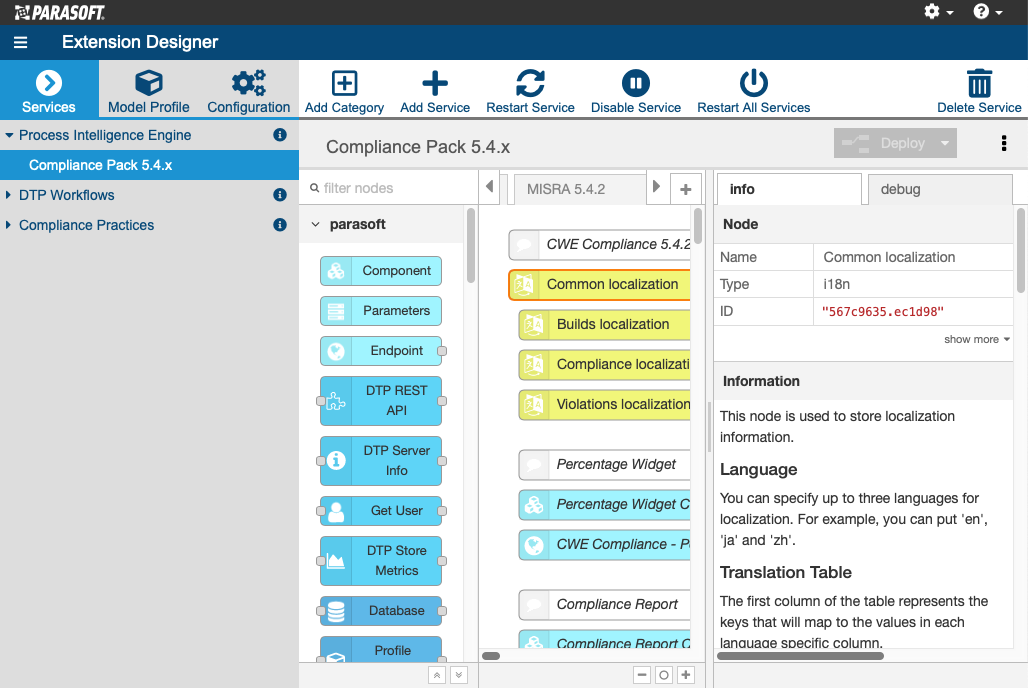Viewport: 1028px width, 688px height.
Task: Show info for Process Intelligence Engine
Action: (280, 134)
